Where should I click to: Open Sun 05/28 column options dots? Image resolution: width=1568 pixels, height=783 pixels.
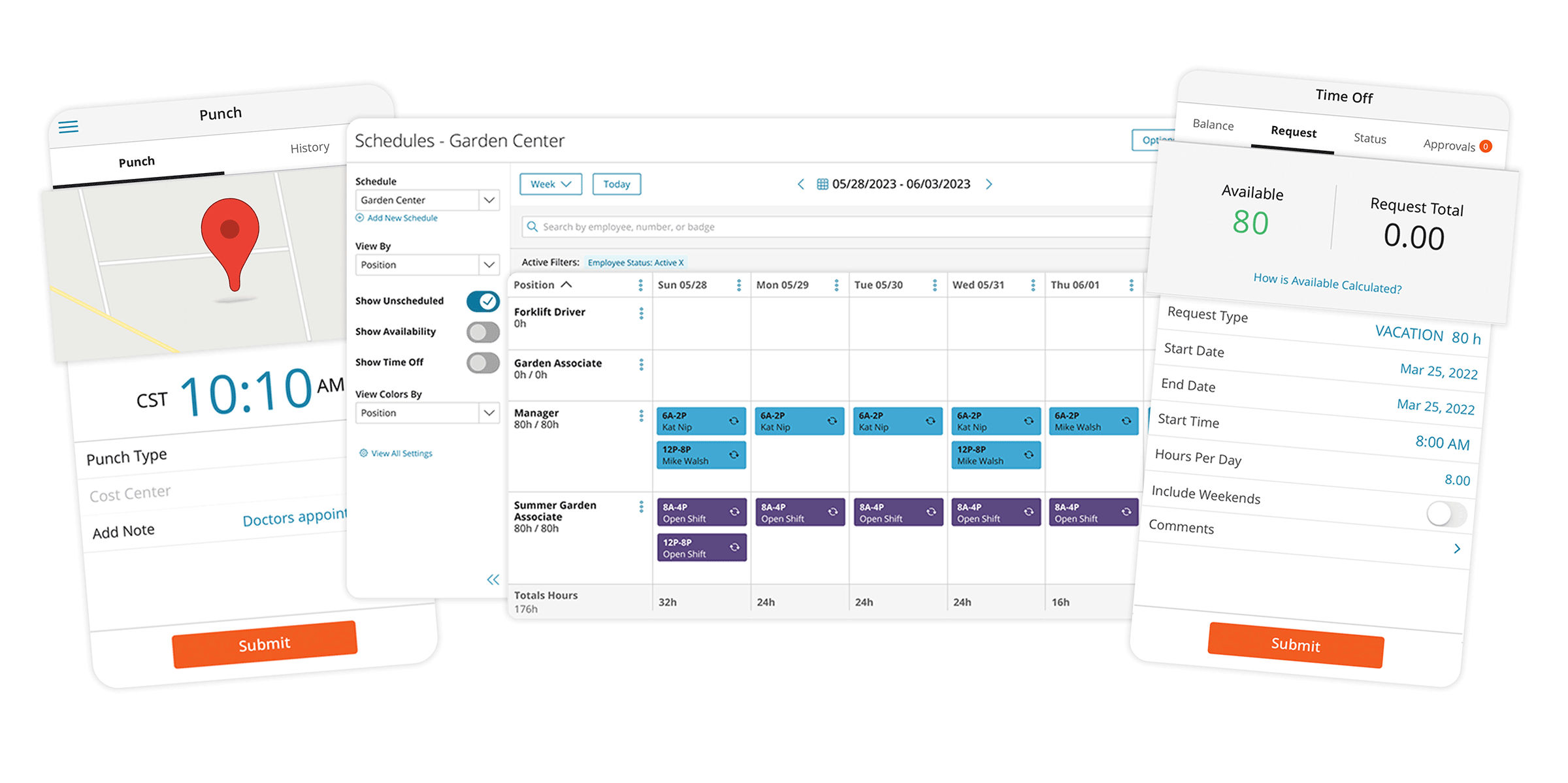738,285
